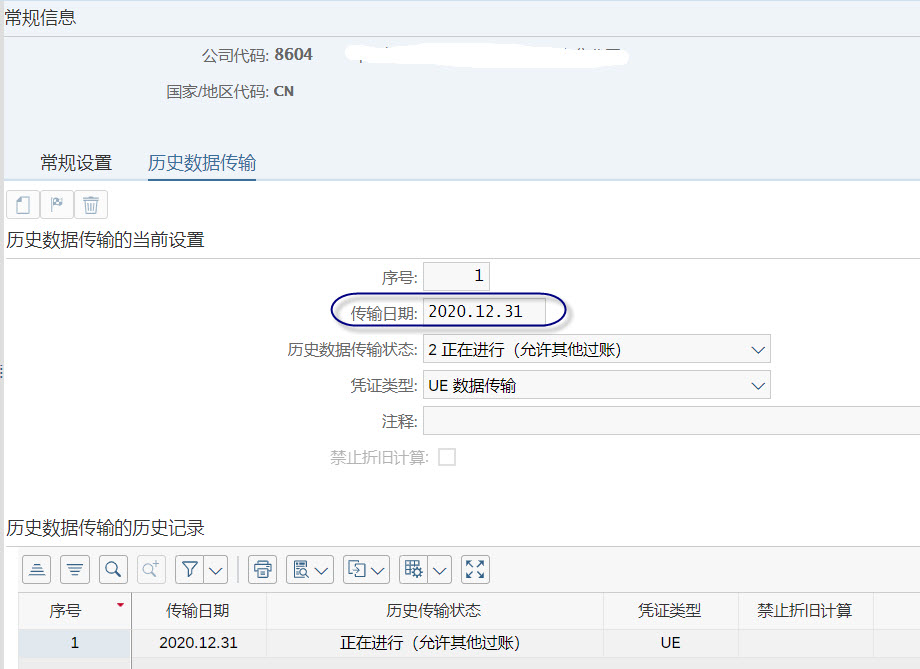Click the create new entry icon
920x669 pixels.
coord(23,205)
